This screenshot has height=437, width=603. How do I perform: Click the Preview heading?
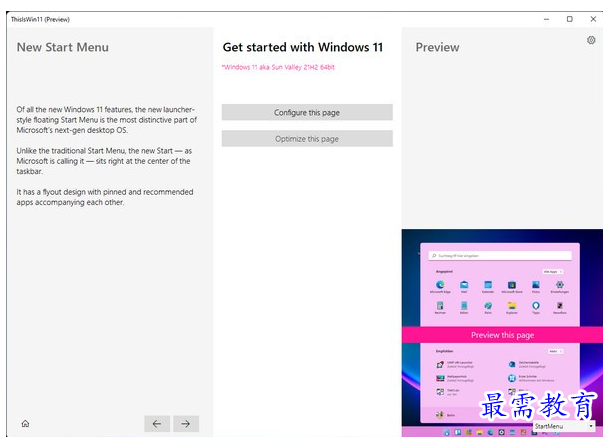438,47
